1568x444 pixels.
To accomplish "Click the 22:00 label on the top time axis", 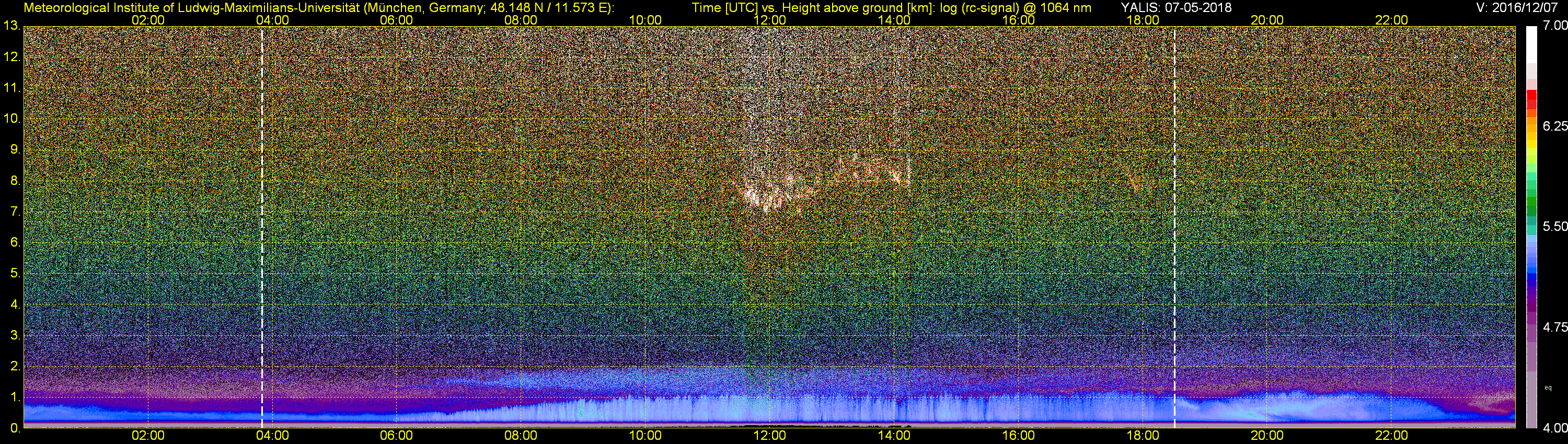I will coord(1391,20).
